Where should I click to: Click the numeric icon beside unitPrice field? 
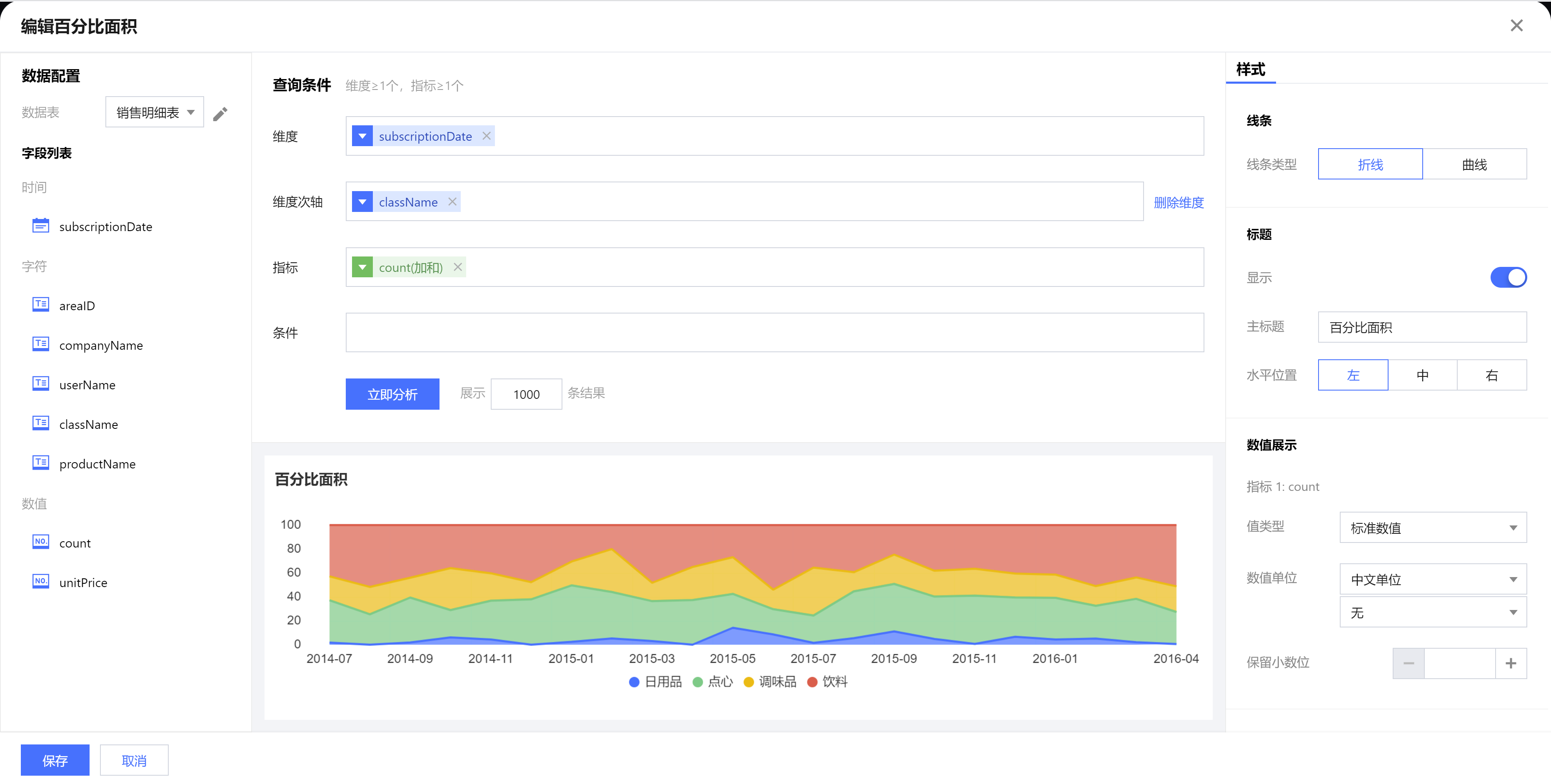pos(40,582)
